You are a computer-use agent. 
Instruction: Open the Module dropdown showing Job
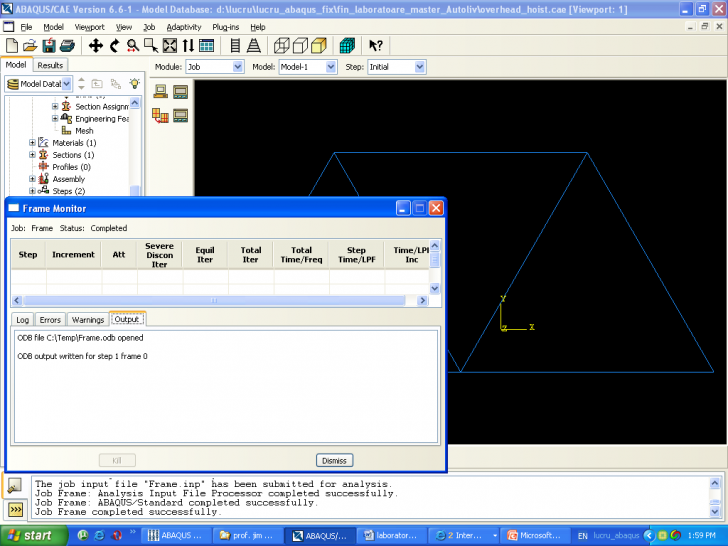tap(214, 67)
